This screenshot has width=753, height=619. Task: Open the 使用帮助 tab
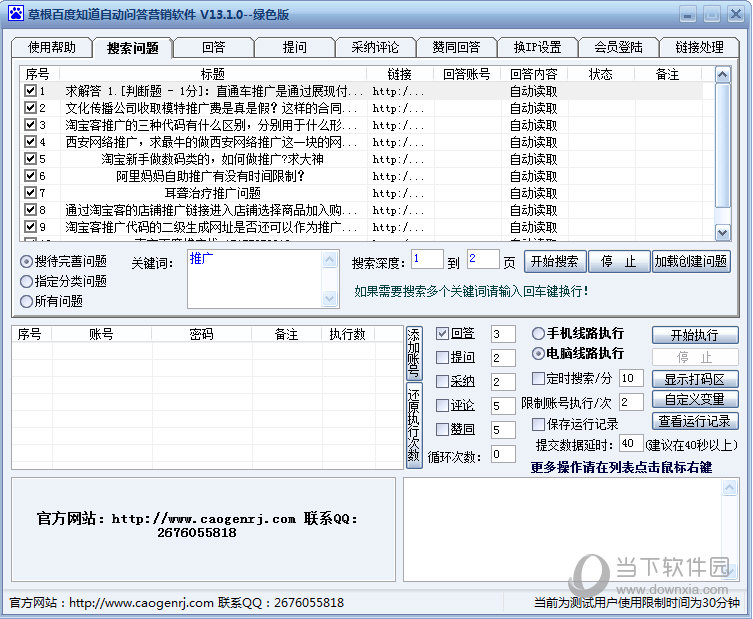pyautogui.click(x=51, y=47)
